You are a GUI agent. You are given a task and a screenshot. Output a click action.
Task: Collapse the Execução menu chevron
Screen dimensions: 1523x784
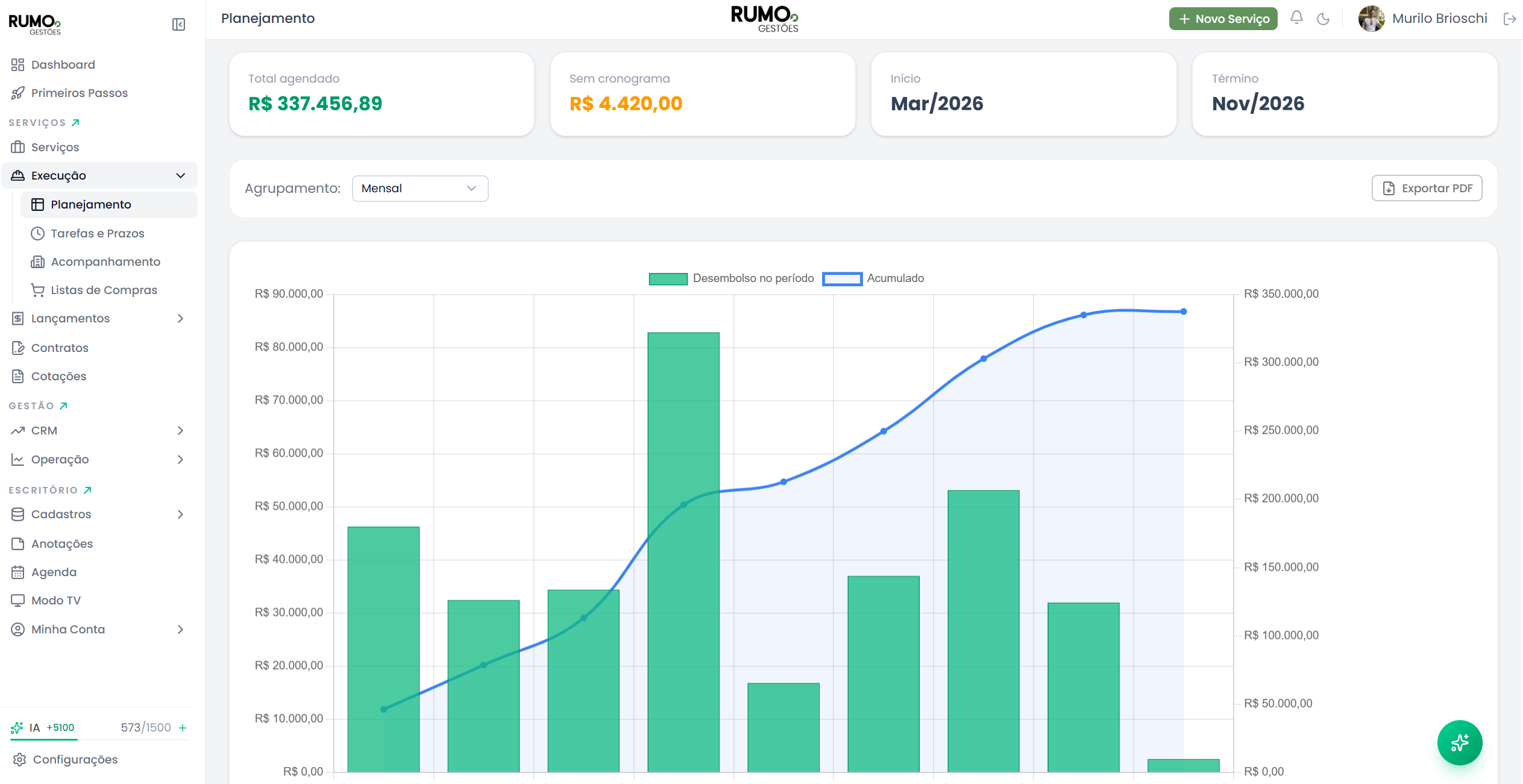coord(180,175)
